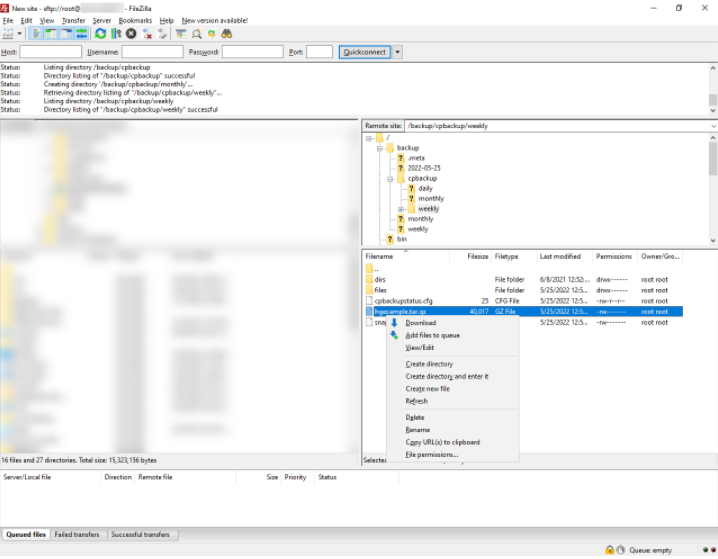
Task: Click the Refresh file listings icon
Action: coord(100,34)
